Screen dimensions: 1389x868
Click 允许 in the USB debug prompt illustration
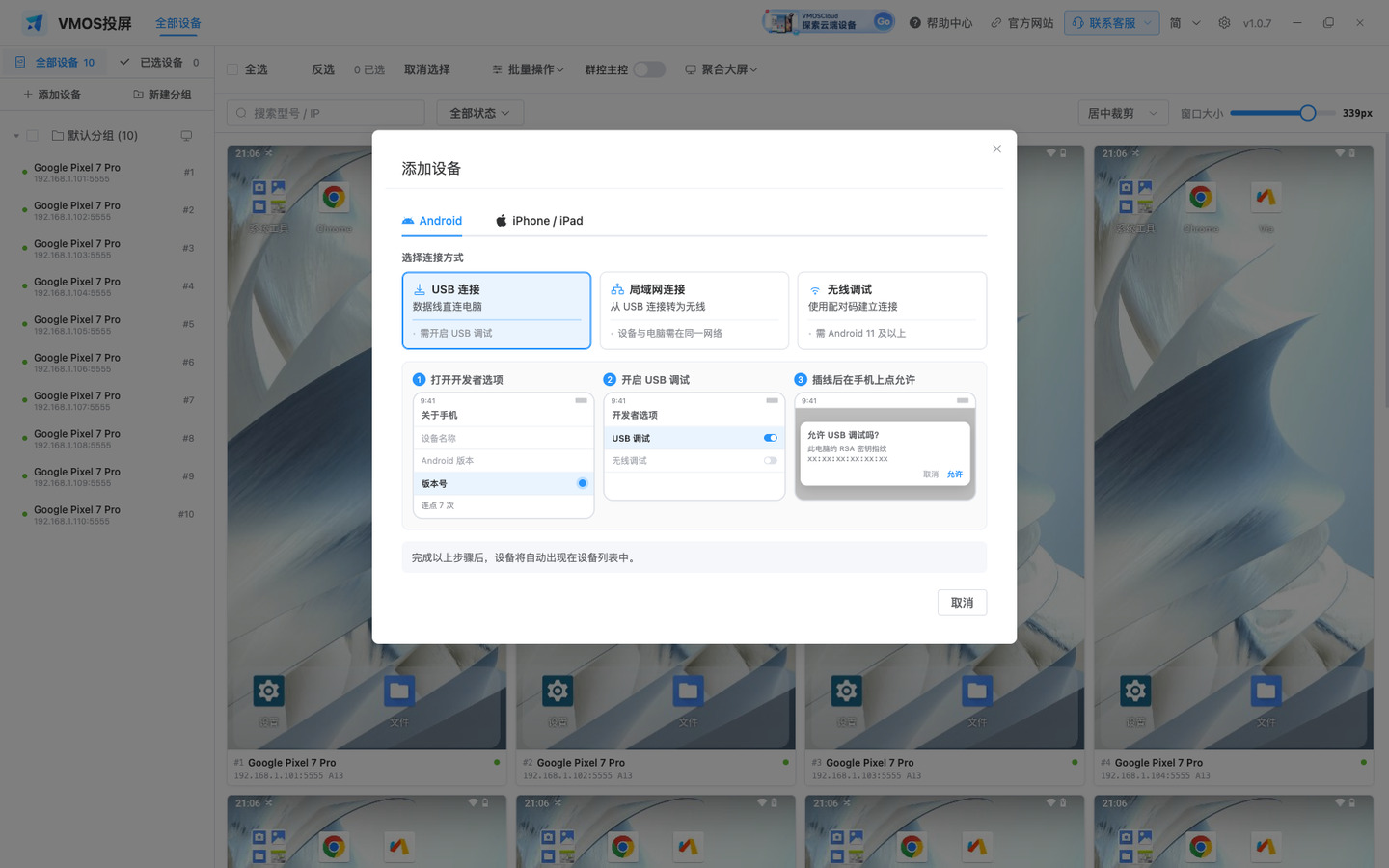point(955,475)
